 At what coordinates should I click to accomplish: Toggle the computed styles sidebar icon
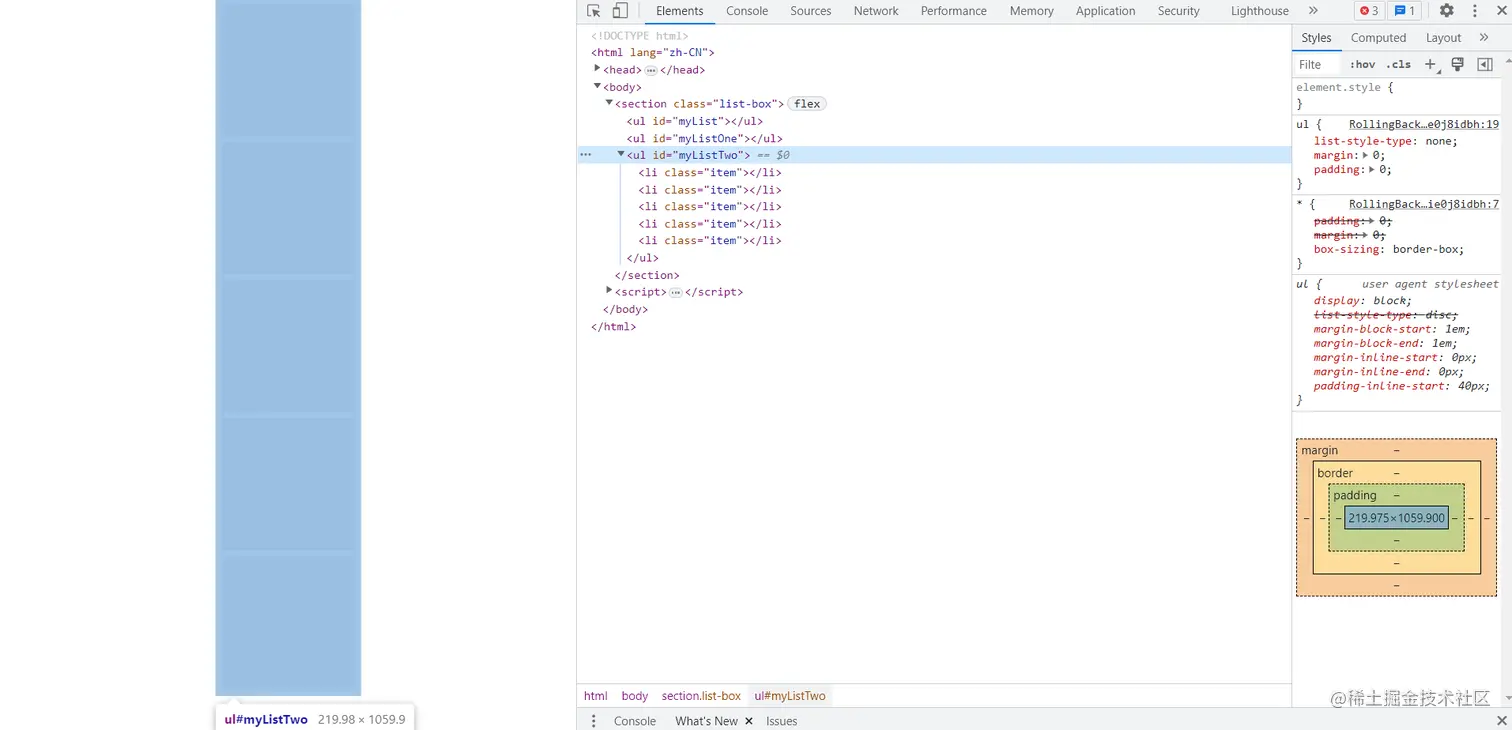(1485, 64)
